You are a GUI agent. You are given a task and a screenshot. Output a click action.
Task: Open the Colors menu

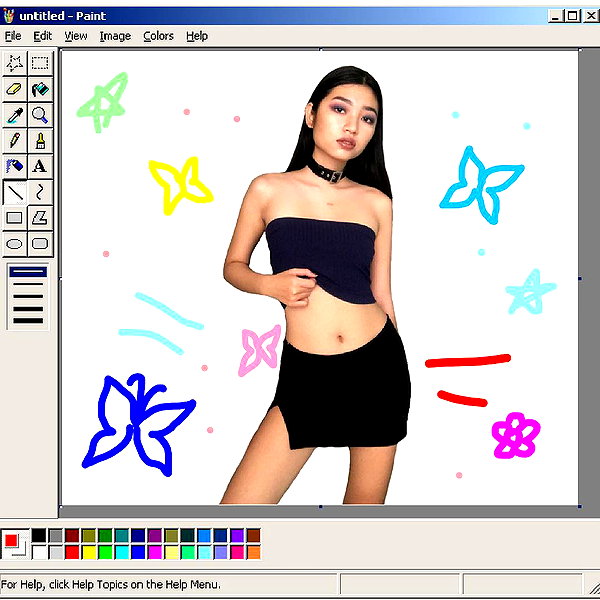coord(158,36)
